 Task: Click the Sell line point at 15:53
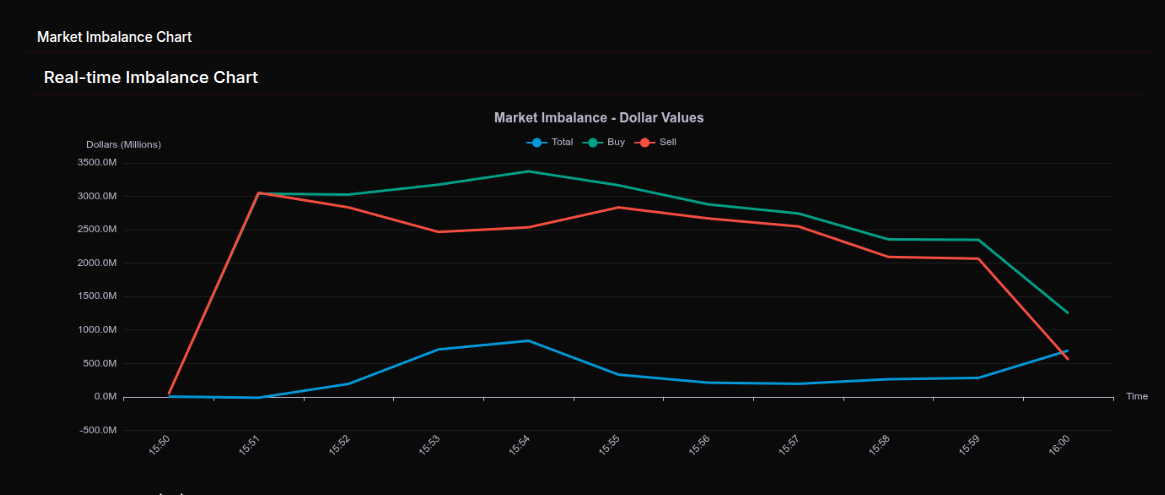pyautogui.click(x=438, y=232)
